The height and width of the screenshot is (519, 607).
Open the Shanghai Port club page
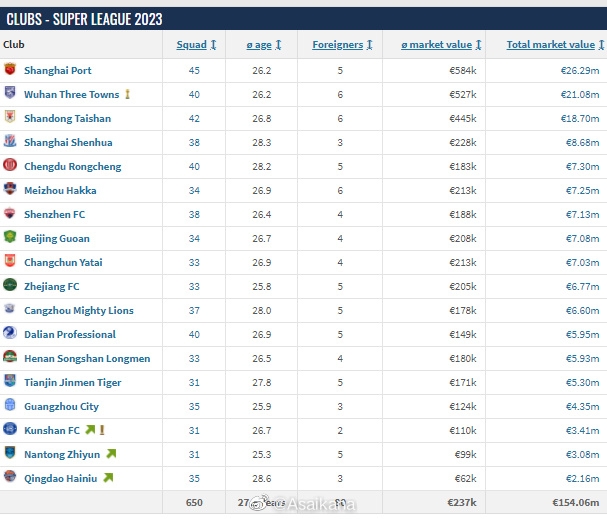click(x=58, y=70)
